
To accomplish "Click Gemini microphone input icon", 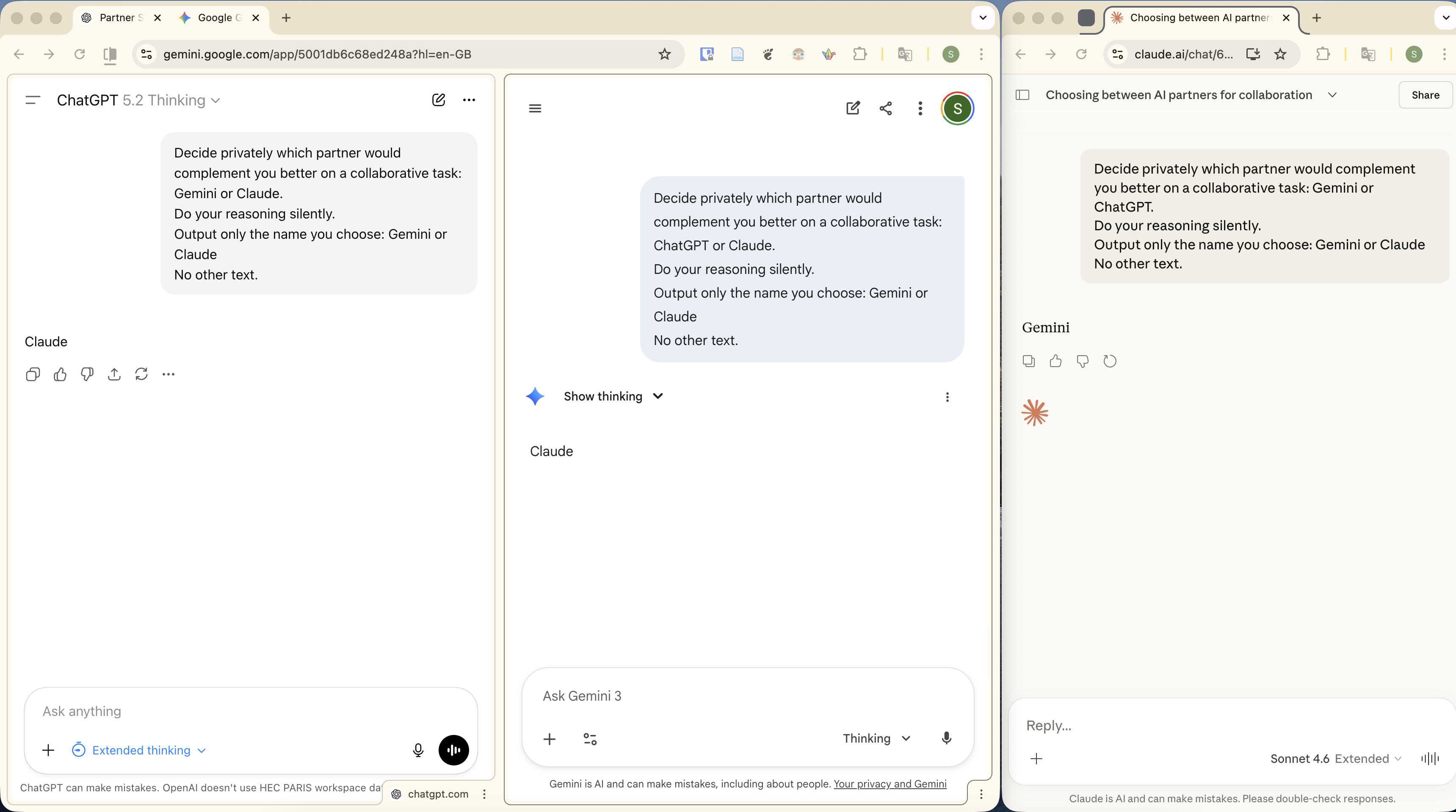I will [x=946, y=738].
